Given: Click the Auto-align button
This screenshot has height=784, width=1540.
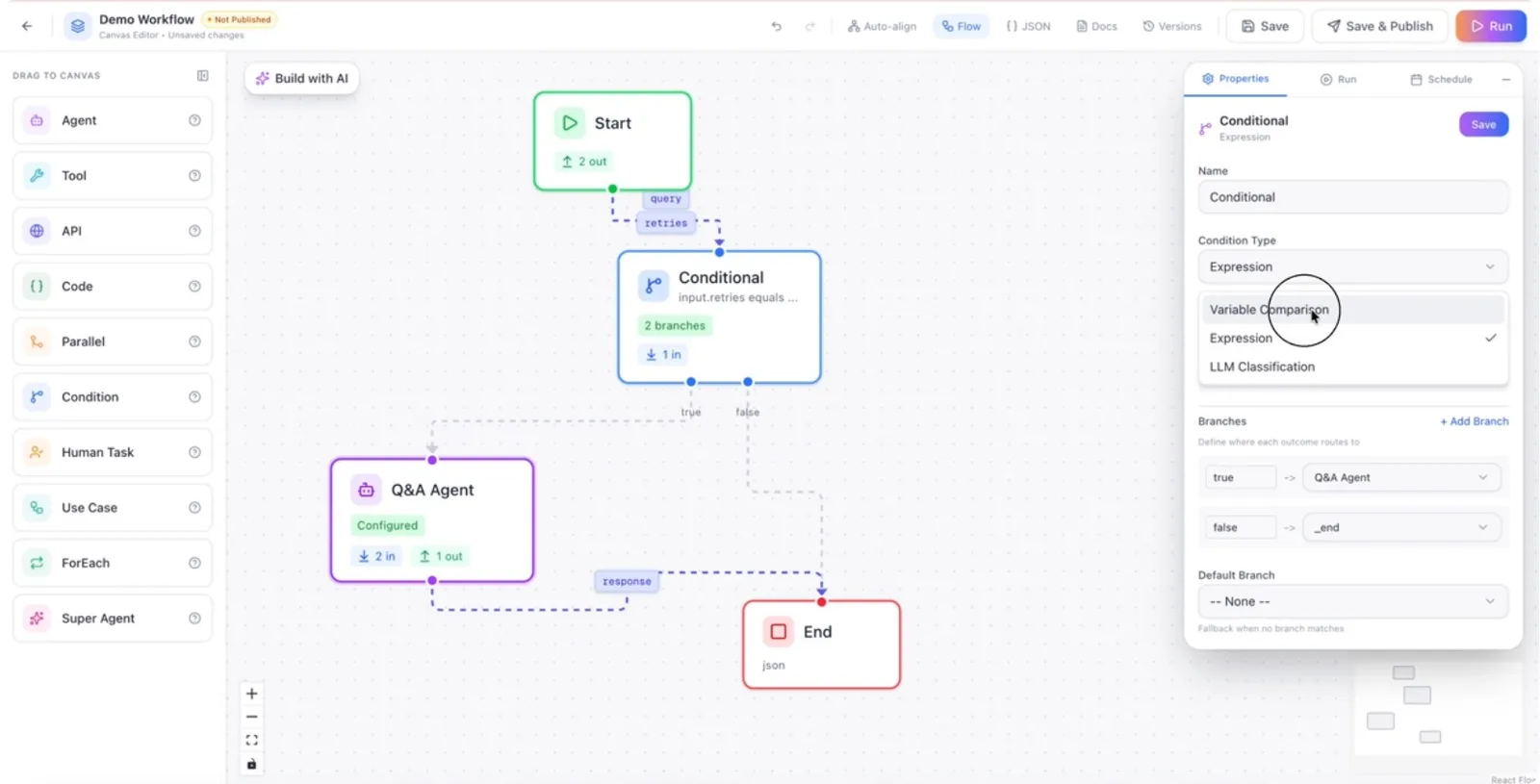Looking at the screenshot, I should click(882, 26).
